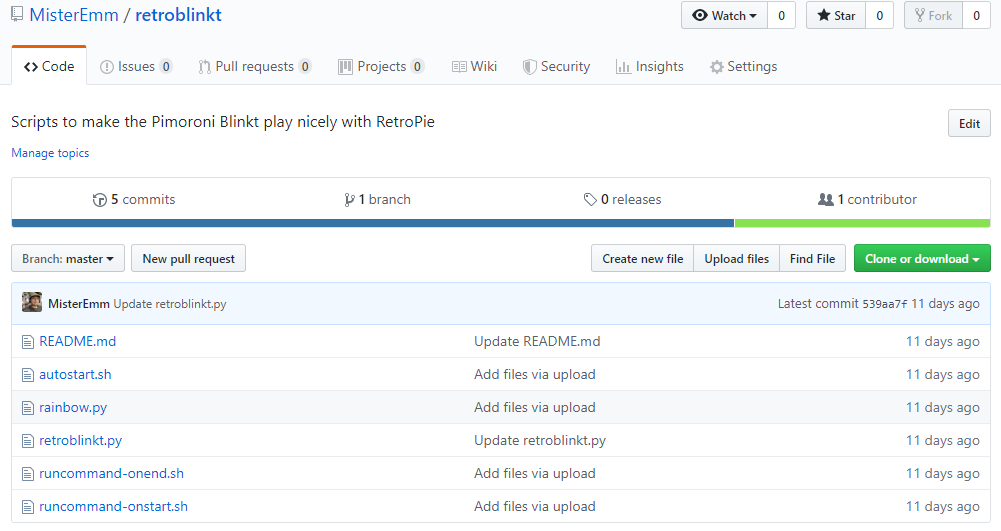Image resolution: width=1001 pixels, height=531 pixels.
Task: Open the Settings tab label
Action: [752, 66]
